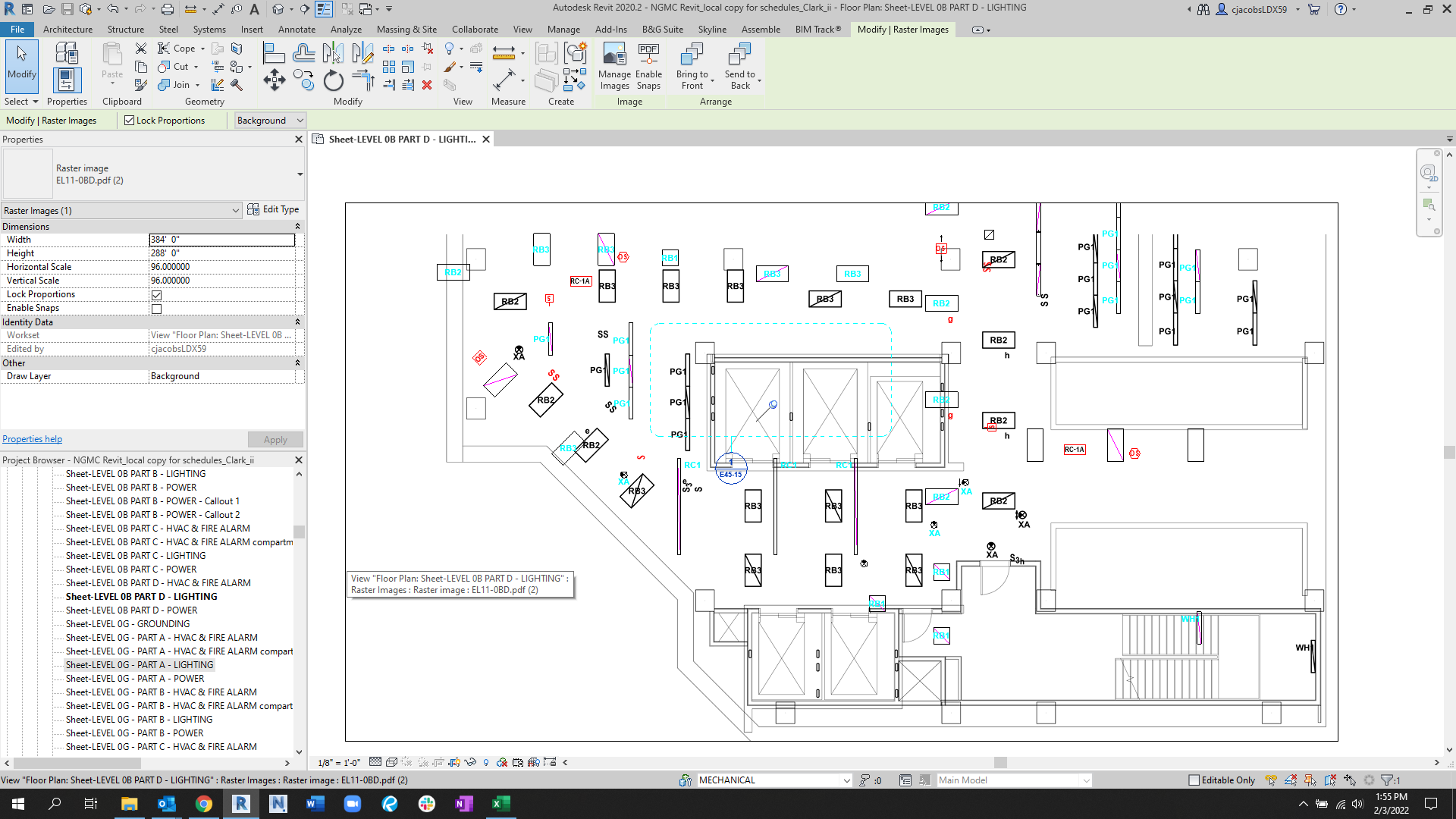Viewport: 1456px width, 819px height.
Task: Activate the Rotate tool
Action: coord(334,80)
